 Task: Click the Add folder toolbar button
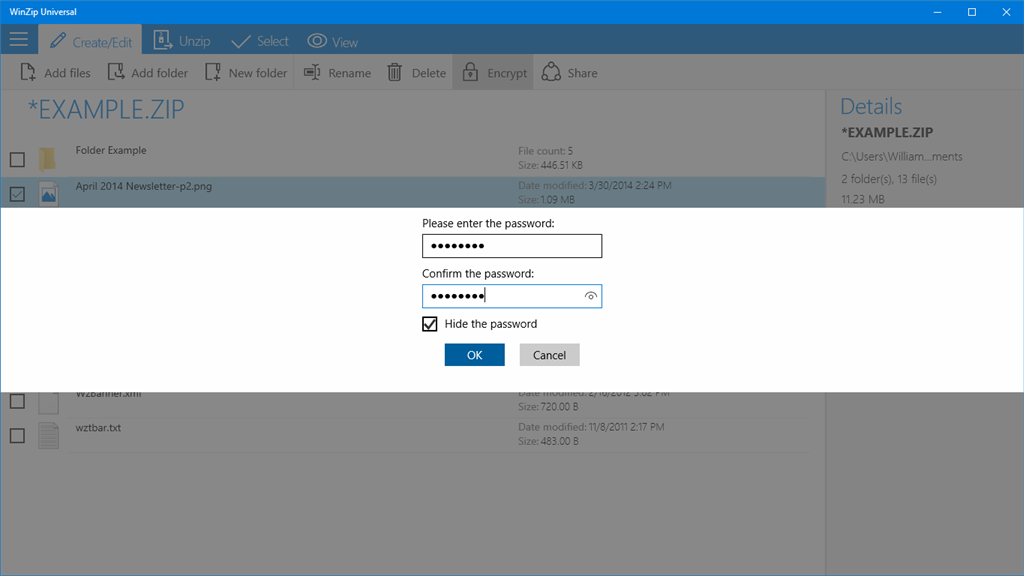pyautogui.click(x=148, y=72)
